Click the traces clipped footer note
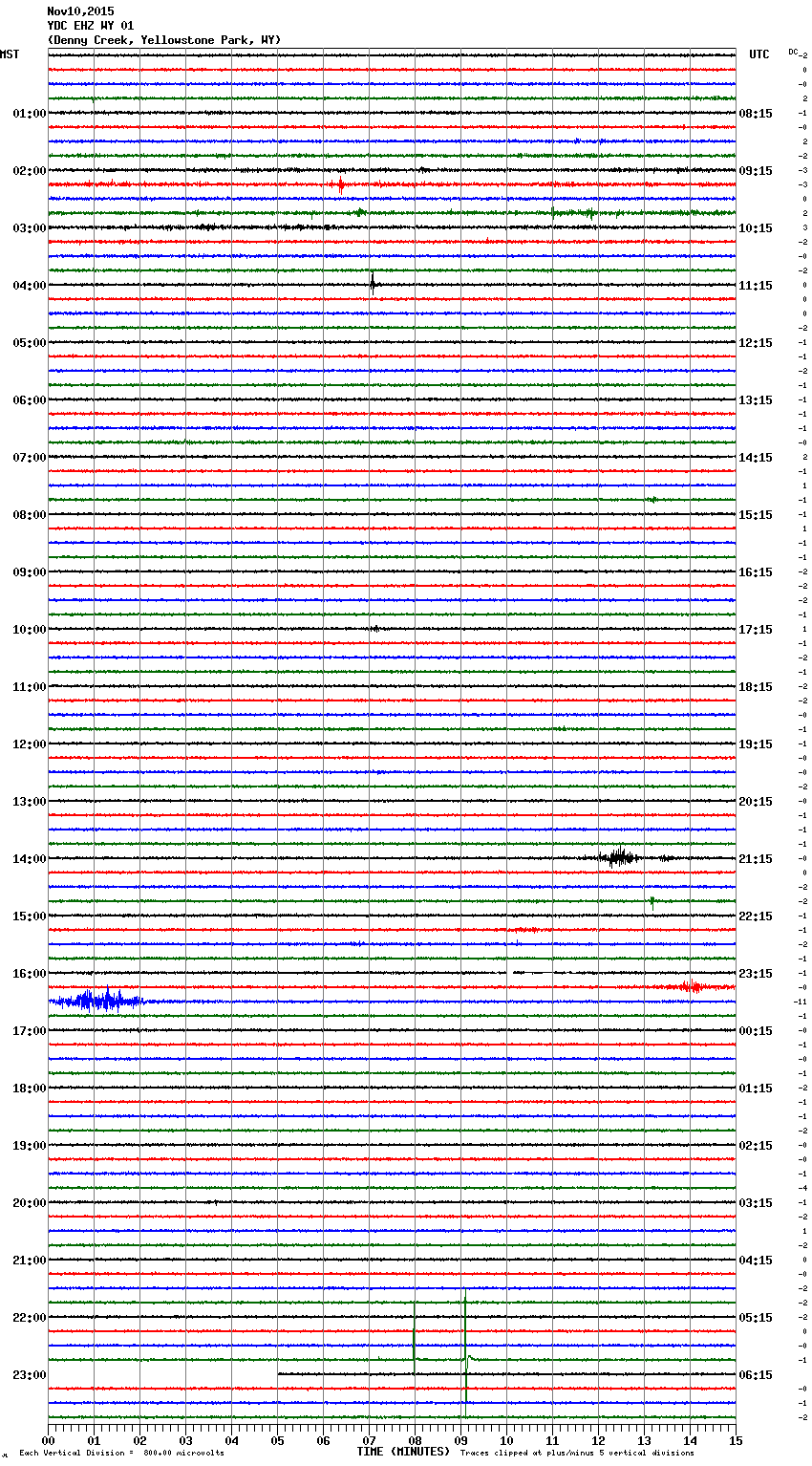812x1466 pixels. point(577,1454)
